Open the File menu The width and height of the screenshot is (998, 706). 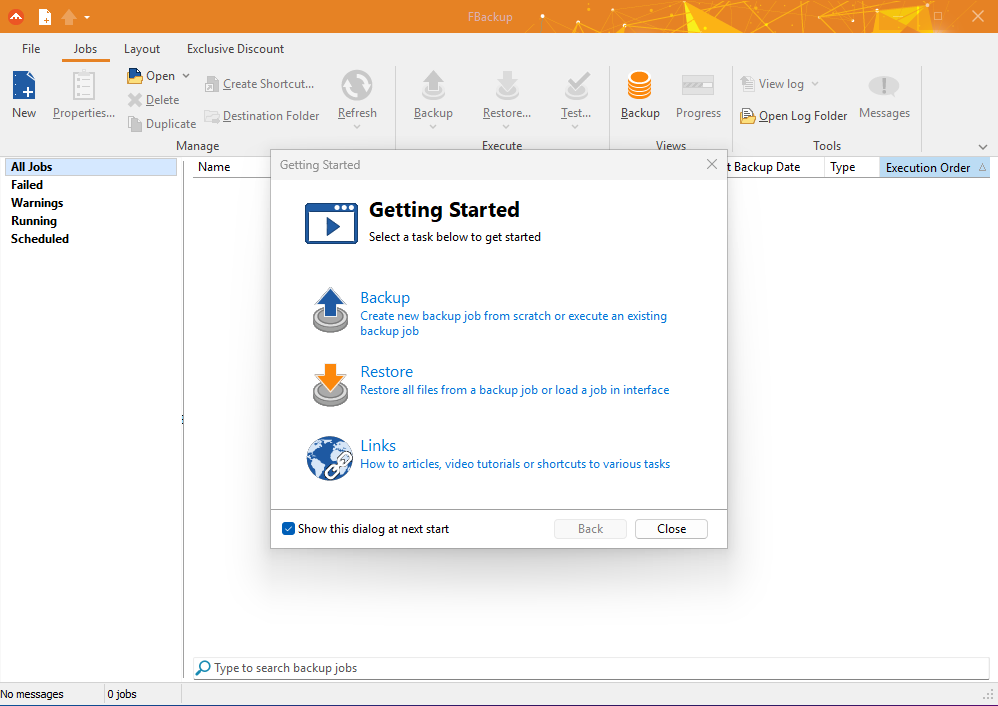click(x=31, y=49)
